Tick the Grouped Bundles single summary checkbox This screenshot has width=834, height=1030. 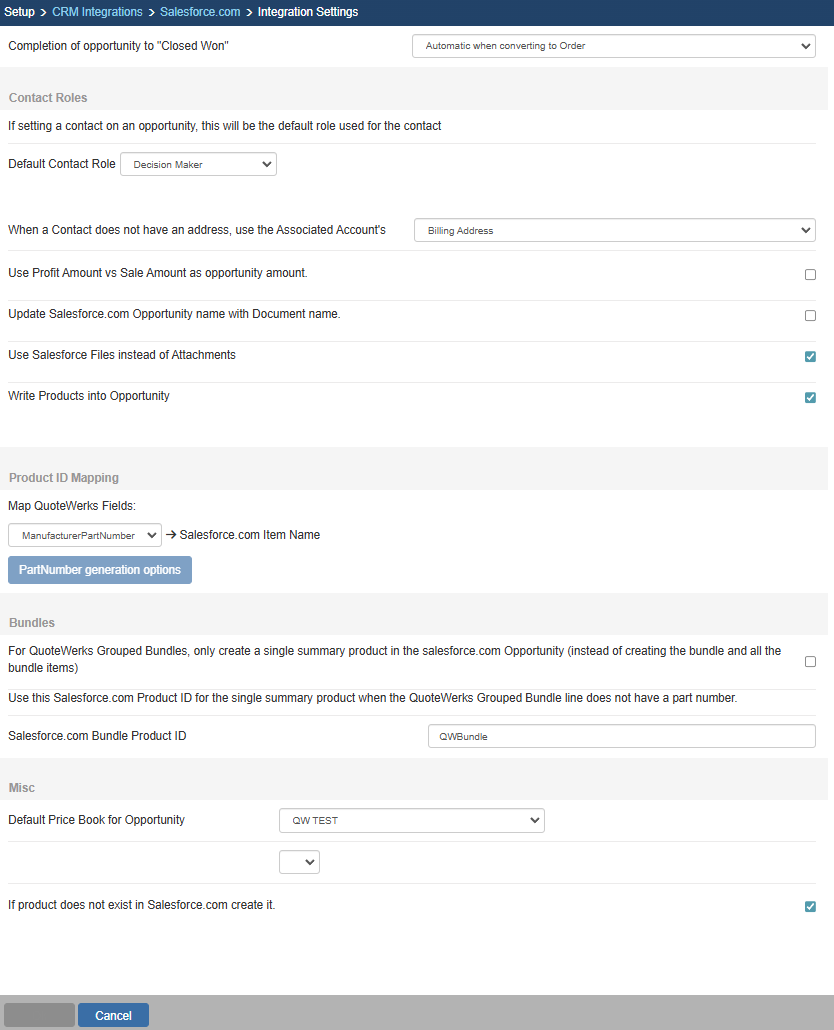point(810,661)
